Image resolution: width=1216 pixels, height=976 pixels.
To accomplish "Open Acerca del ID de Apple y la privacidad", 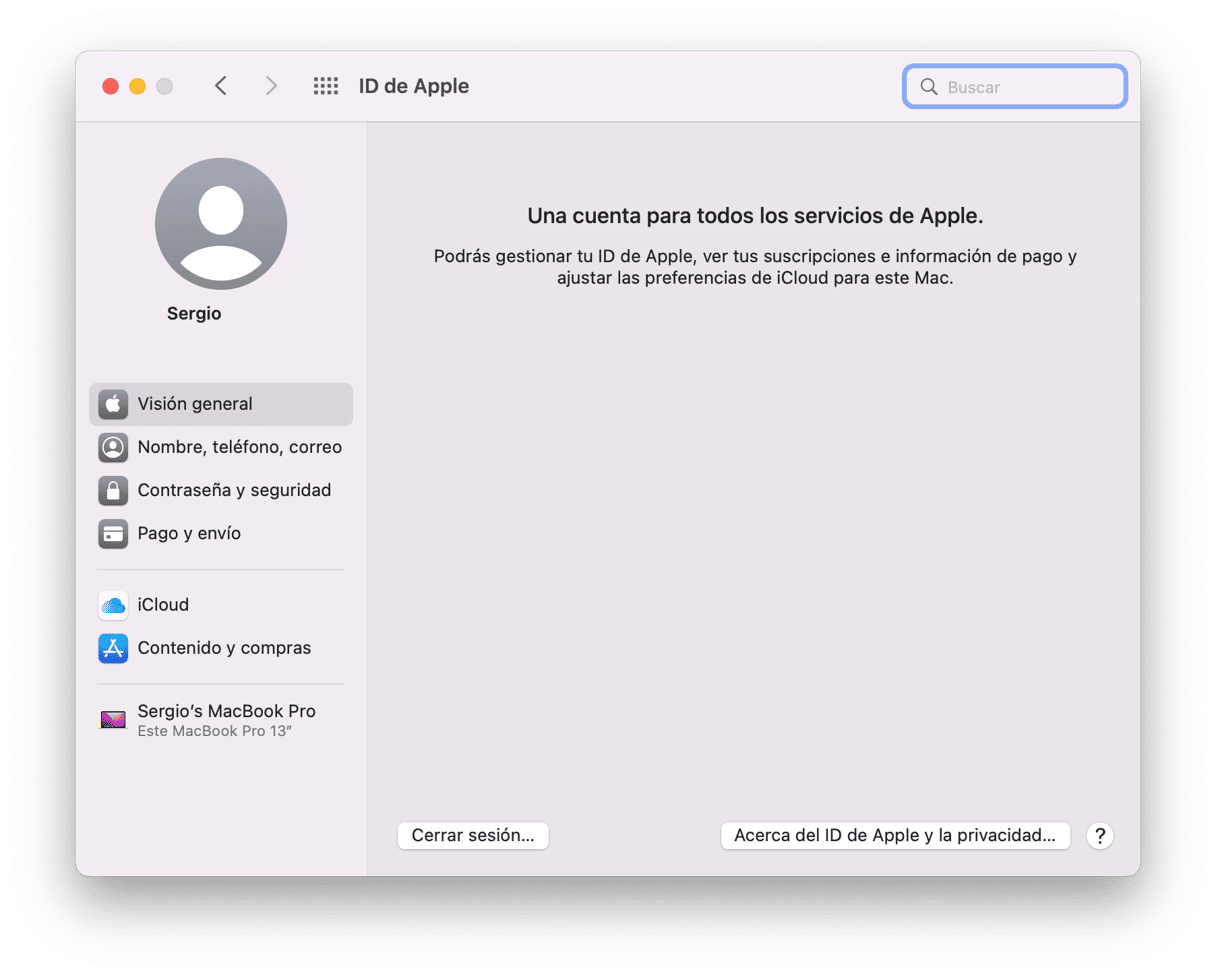I will pos(895,836).
